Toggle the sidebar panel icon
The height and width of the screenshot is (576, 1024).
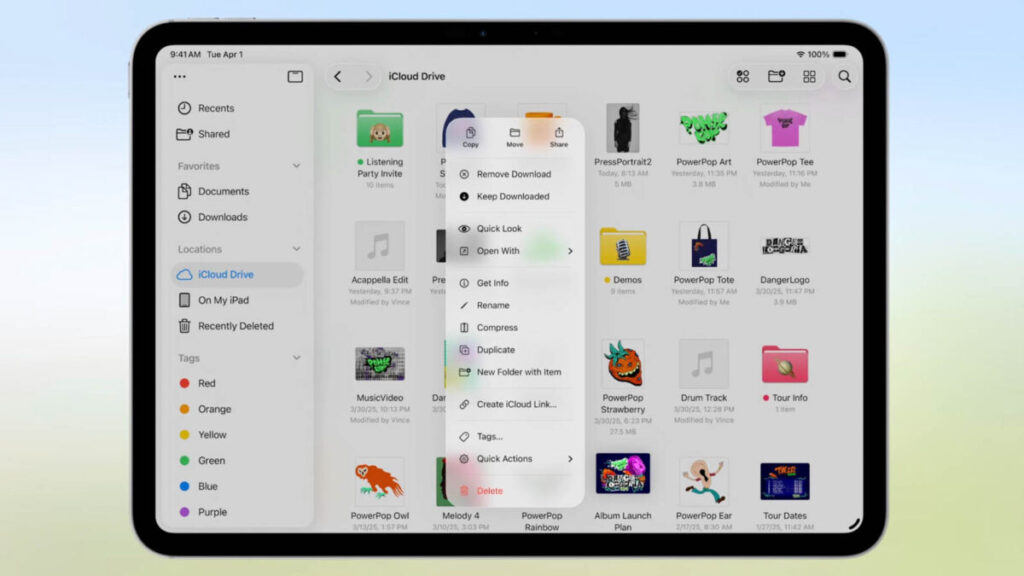click(295, 76)
